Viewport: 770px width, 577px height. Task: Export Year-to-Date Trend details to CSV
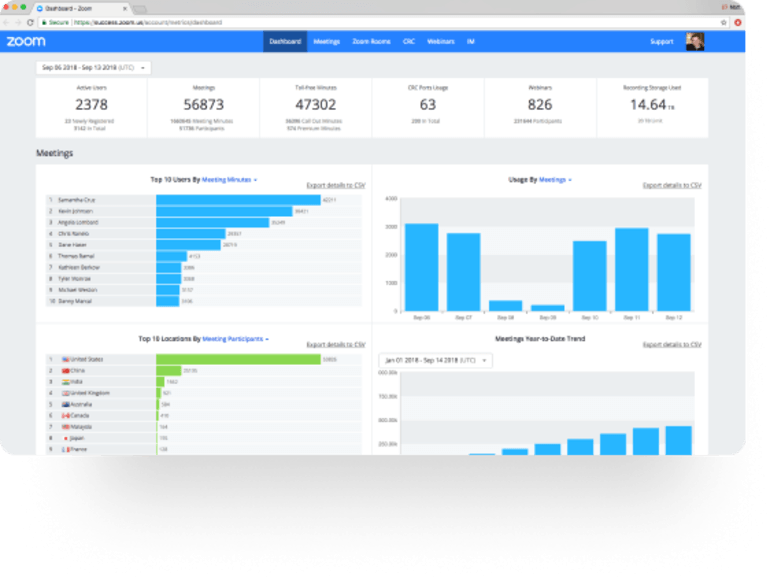click(x=672, y=344)
